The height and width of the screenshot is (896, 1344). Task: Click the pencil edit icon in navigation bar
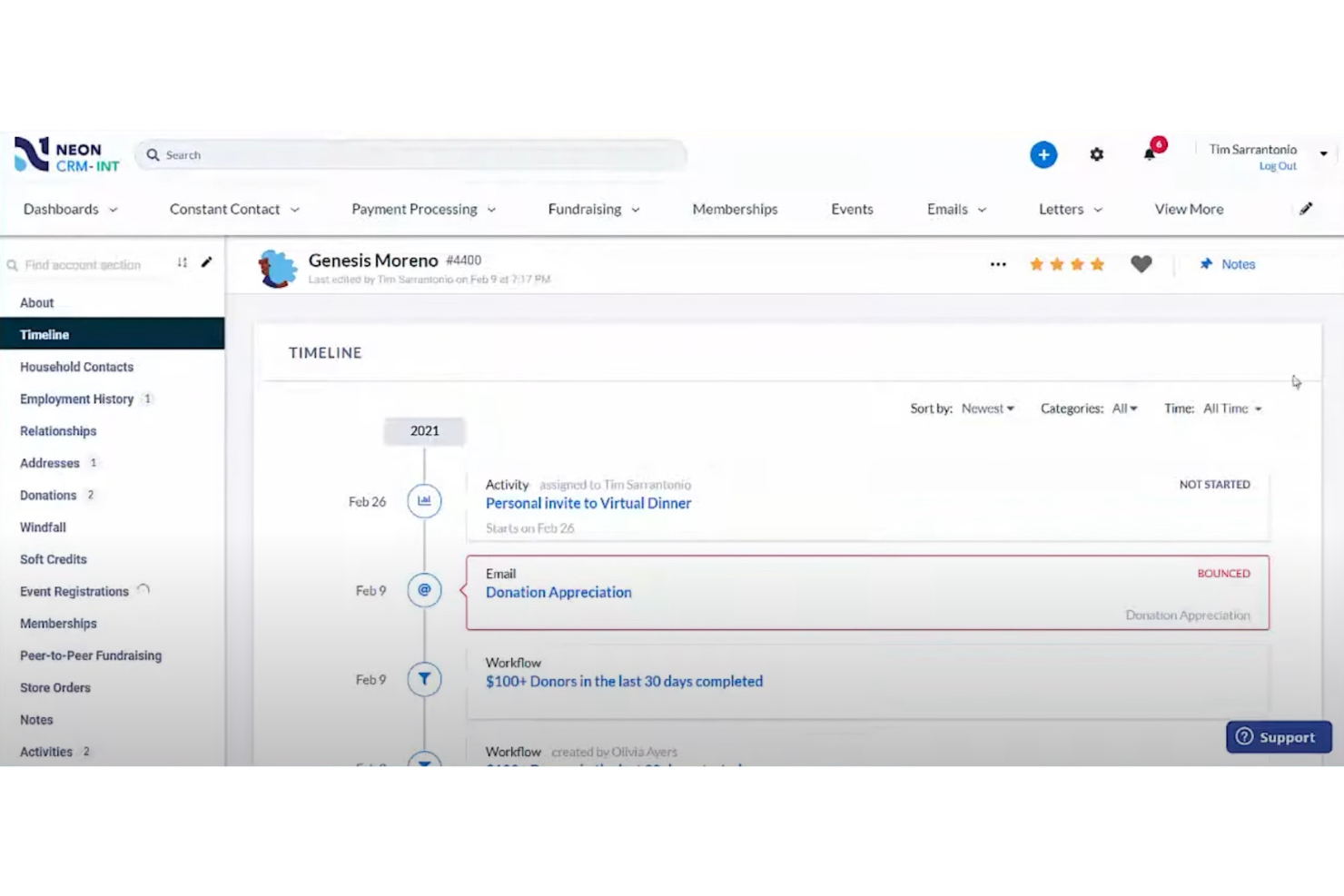click(1306, 209)
